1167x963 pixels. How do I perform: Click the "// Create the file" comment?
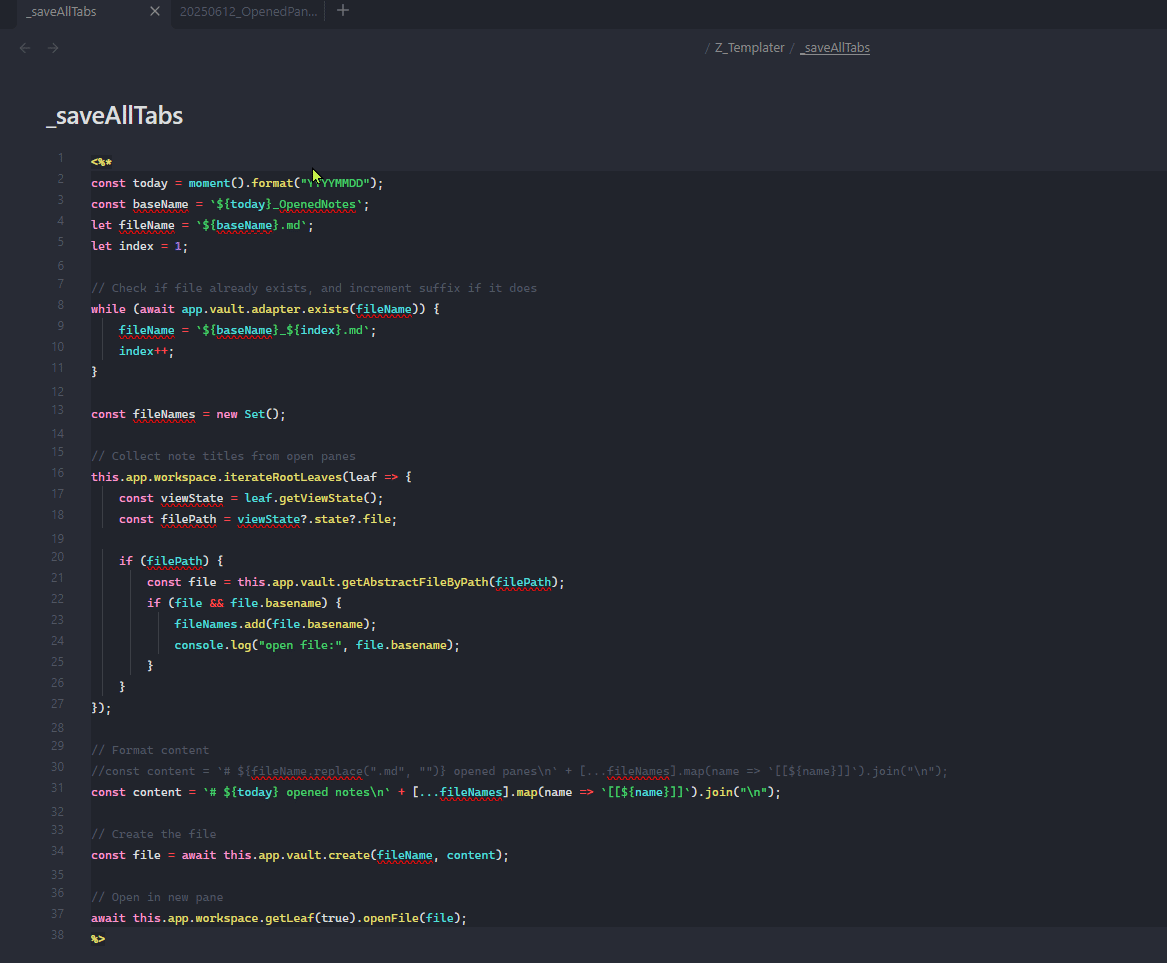153,834
